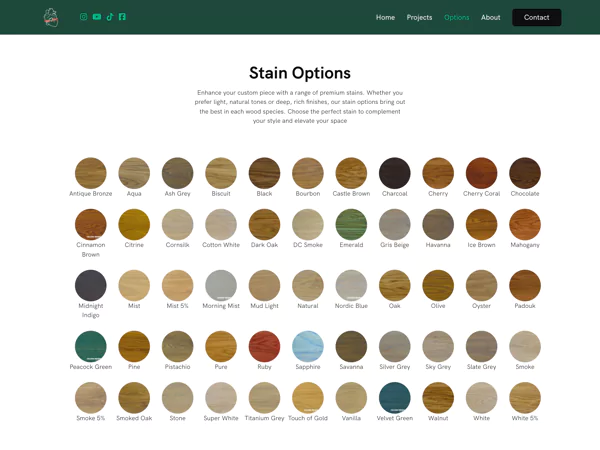This screenshot has height=450, width=600.
Task: Pick the Olive stain swatch
Action: [438, 285]
